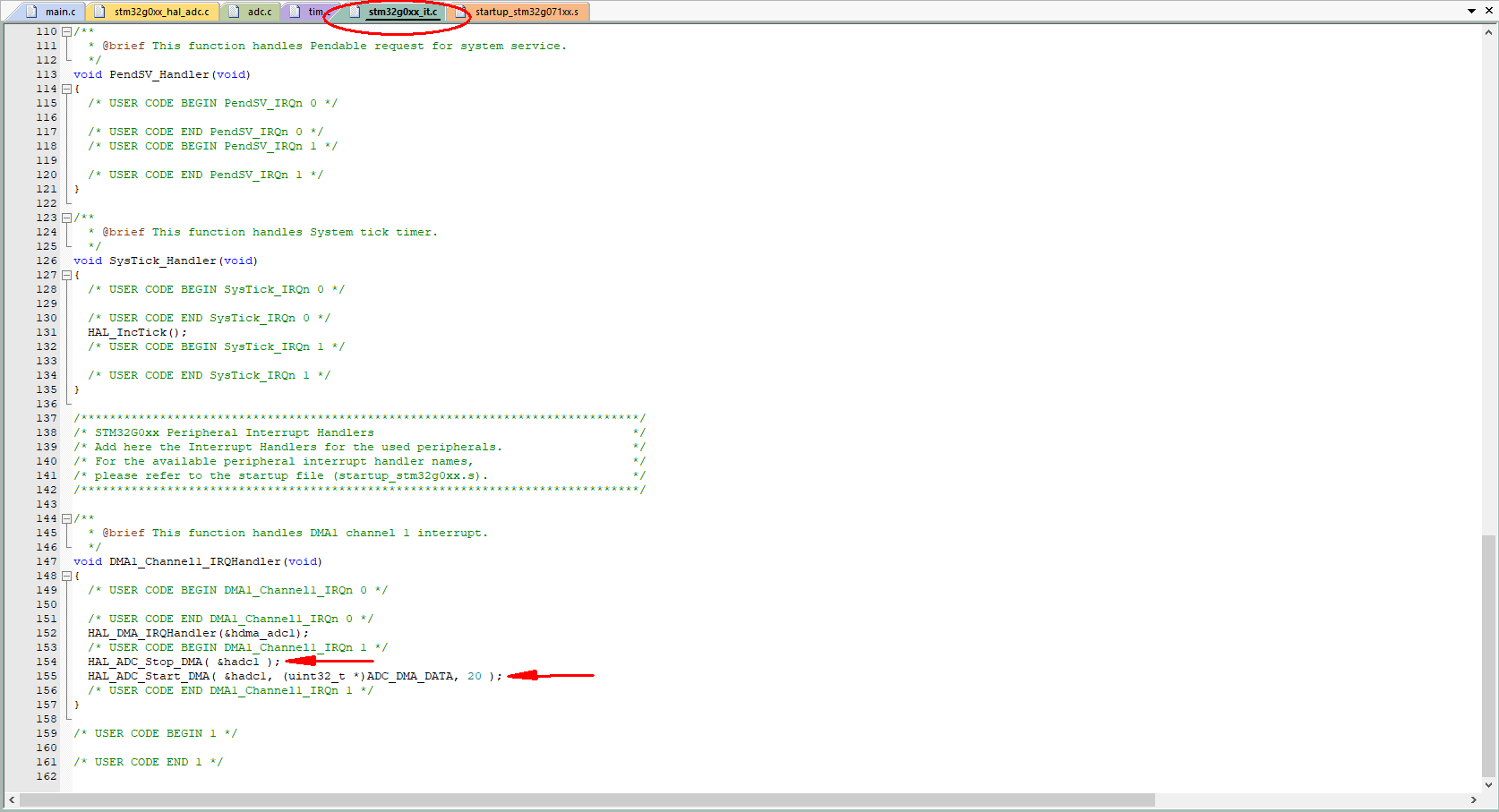Viewport: 1499px width, 812px height.
Task: Click 'USER CODE BEGIN PendSV_IRQn 0' comment
Action: coord(212,103)
